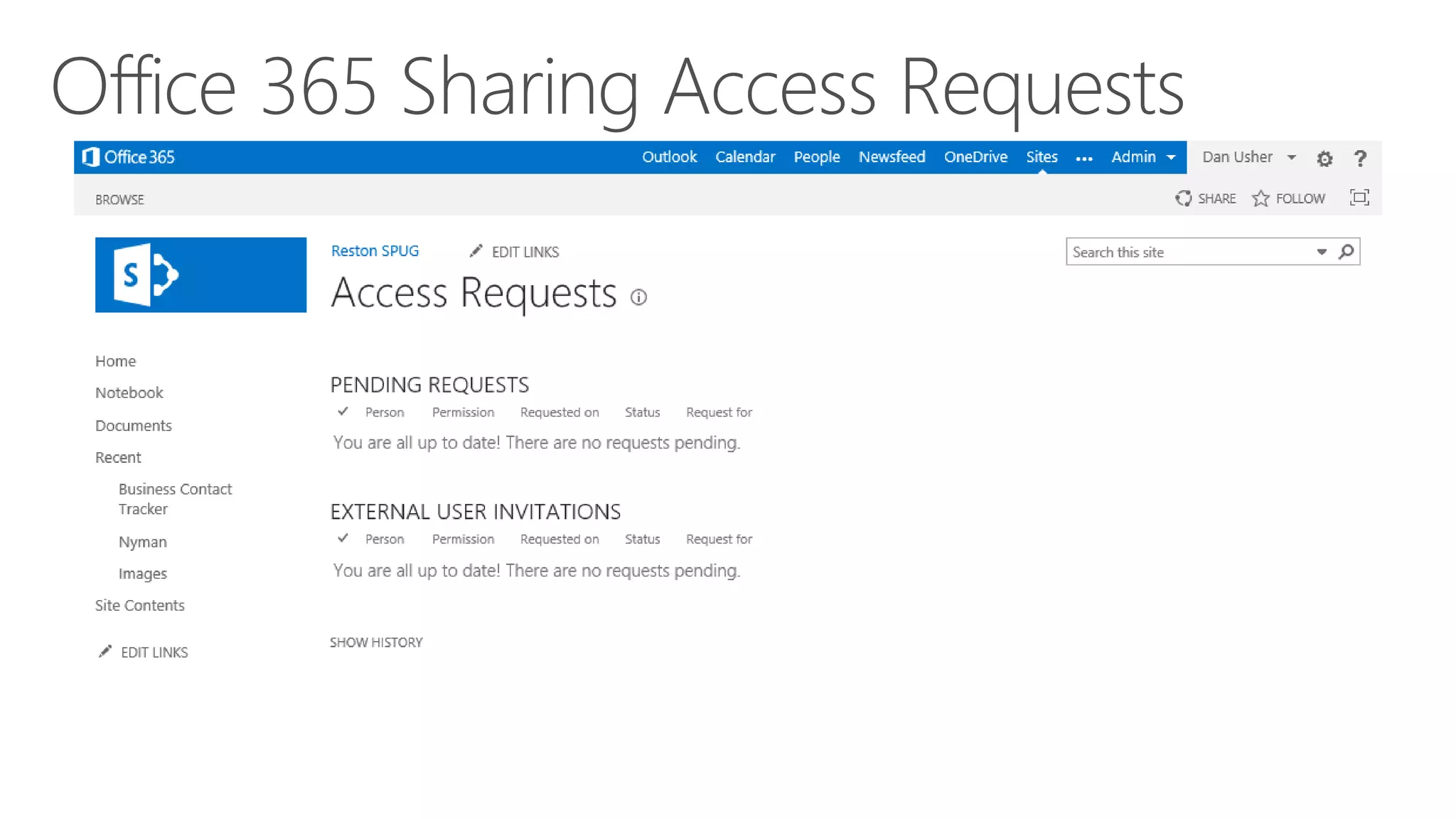Open help with the question mark icon

pyautogui.click(x=1359, y=159)
